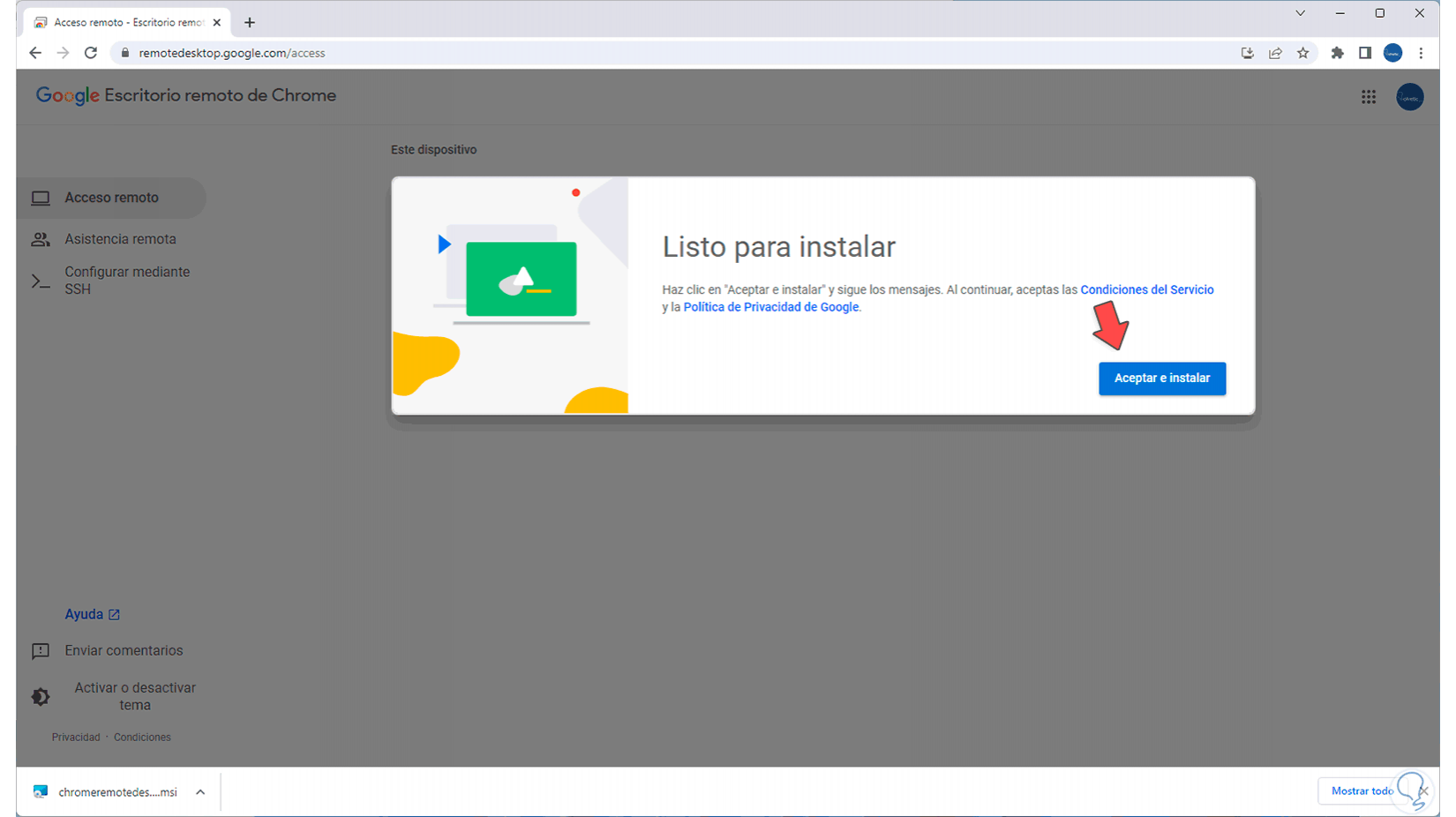Image resolution: width=1456 pixels, height=817 pixels.
Task: Maximize the Chrome window
Action: click(1380, 13)
